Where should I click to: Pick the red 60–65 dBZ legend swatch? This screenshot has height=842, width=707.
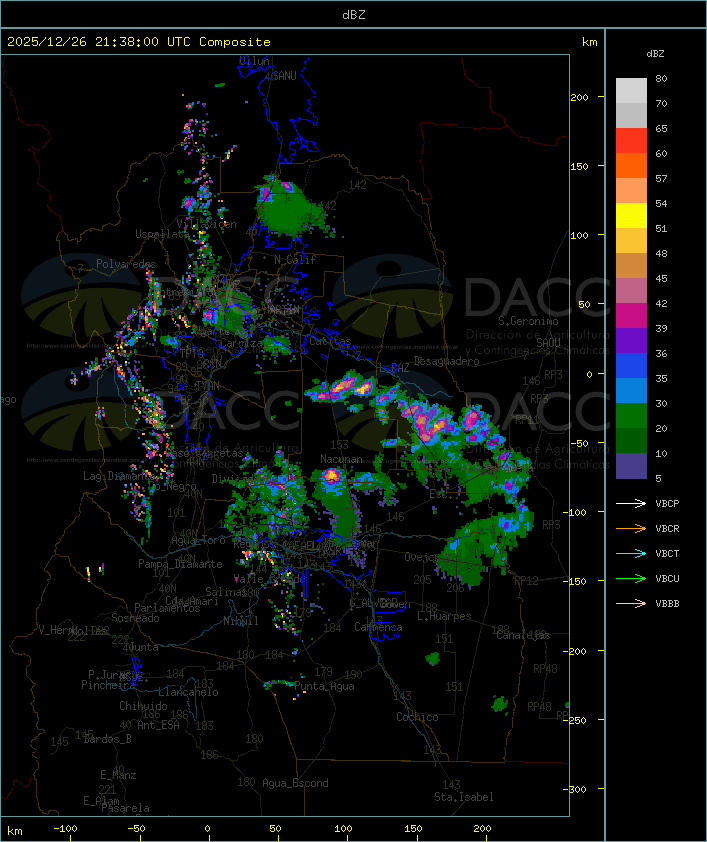tap(631, 140)
